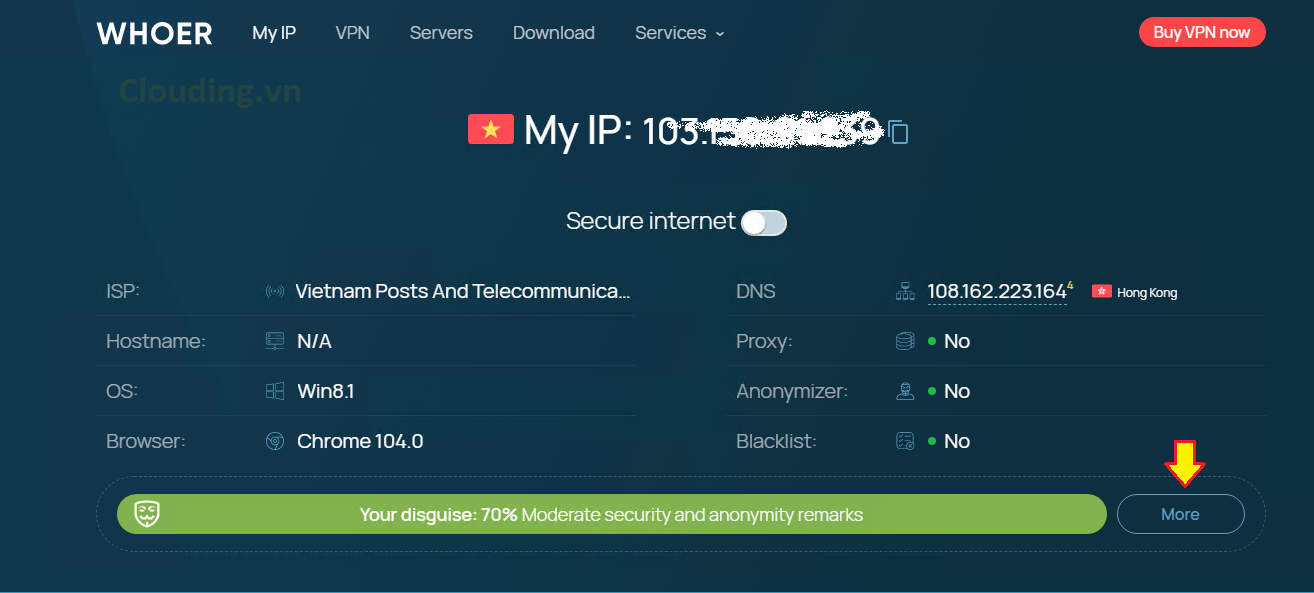Click the More button under the yellow arrow
The height and width of the screenshot is (593, 1314).
pyautogui.click(x=1180, y=514)
